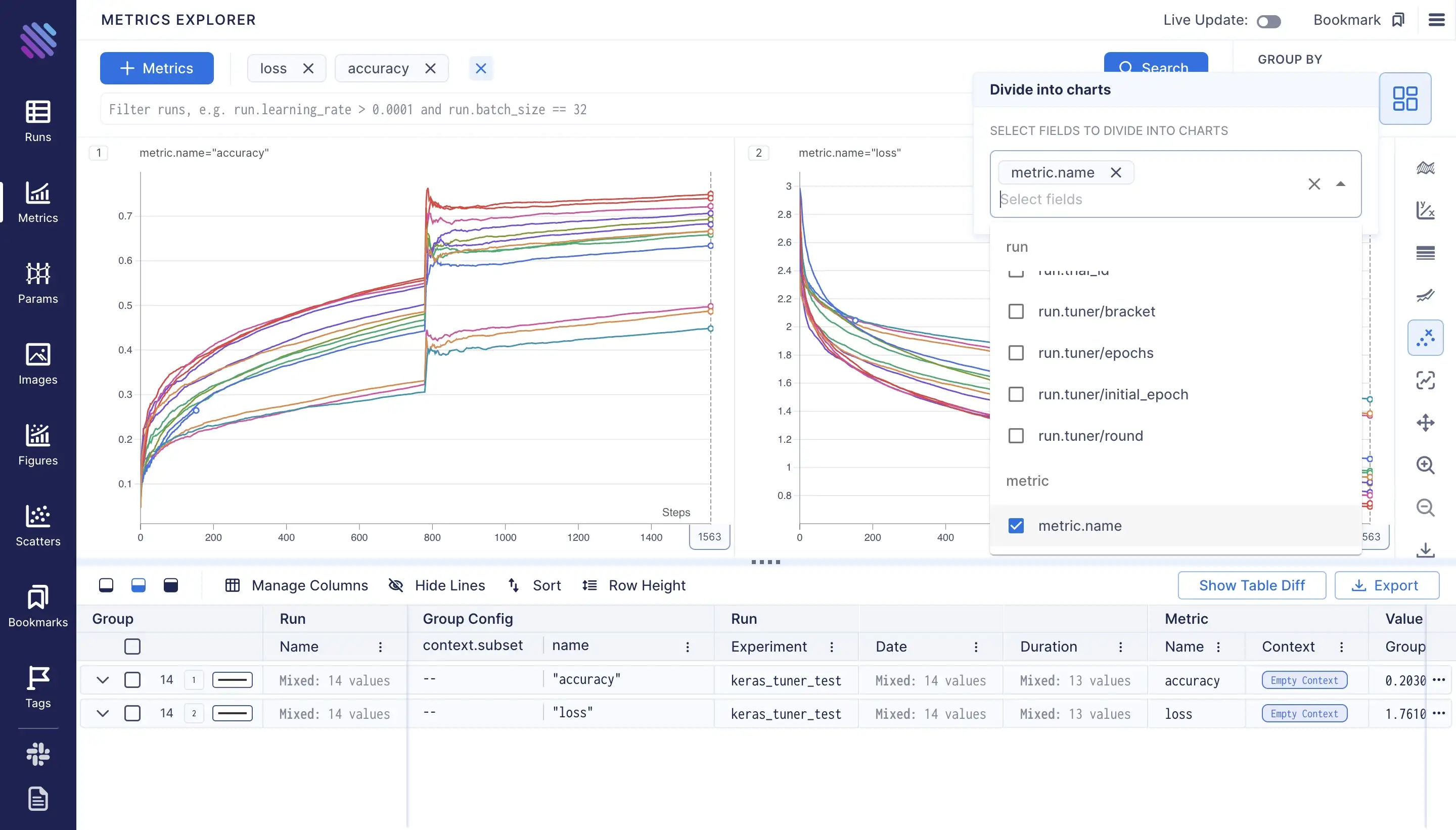Click the zoom in magnifier icon

click(1425, 465)
